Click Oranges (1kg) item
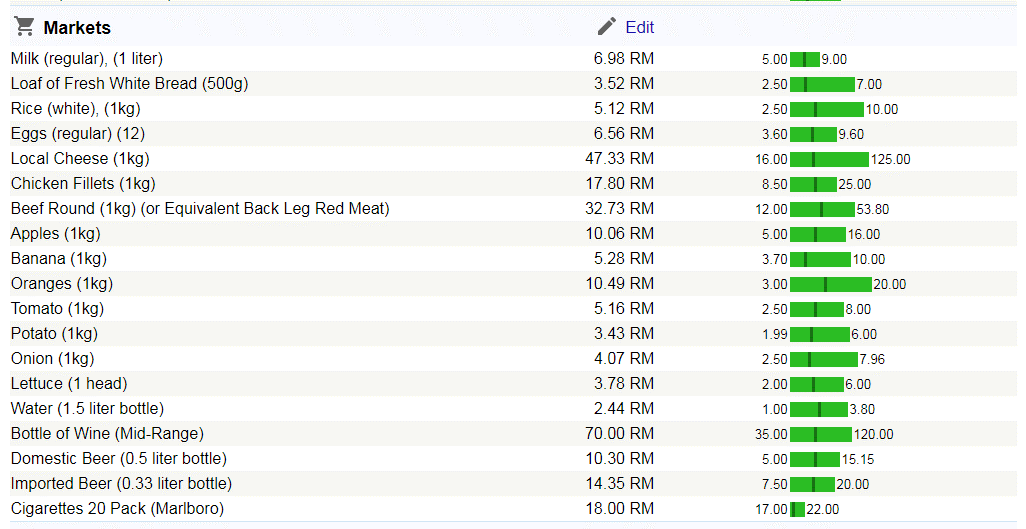This screenshot has height=529, width=1026. coord(62,283)
